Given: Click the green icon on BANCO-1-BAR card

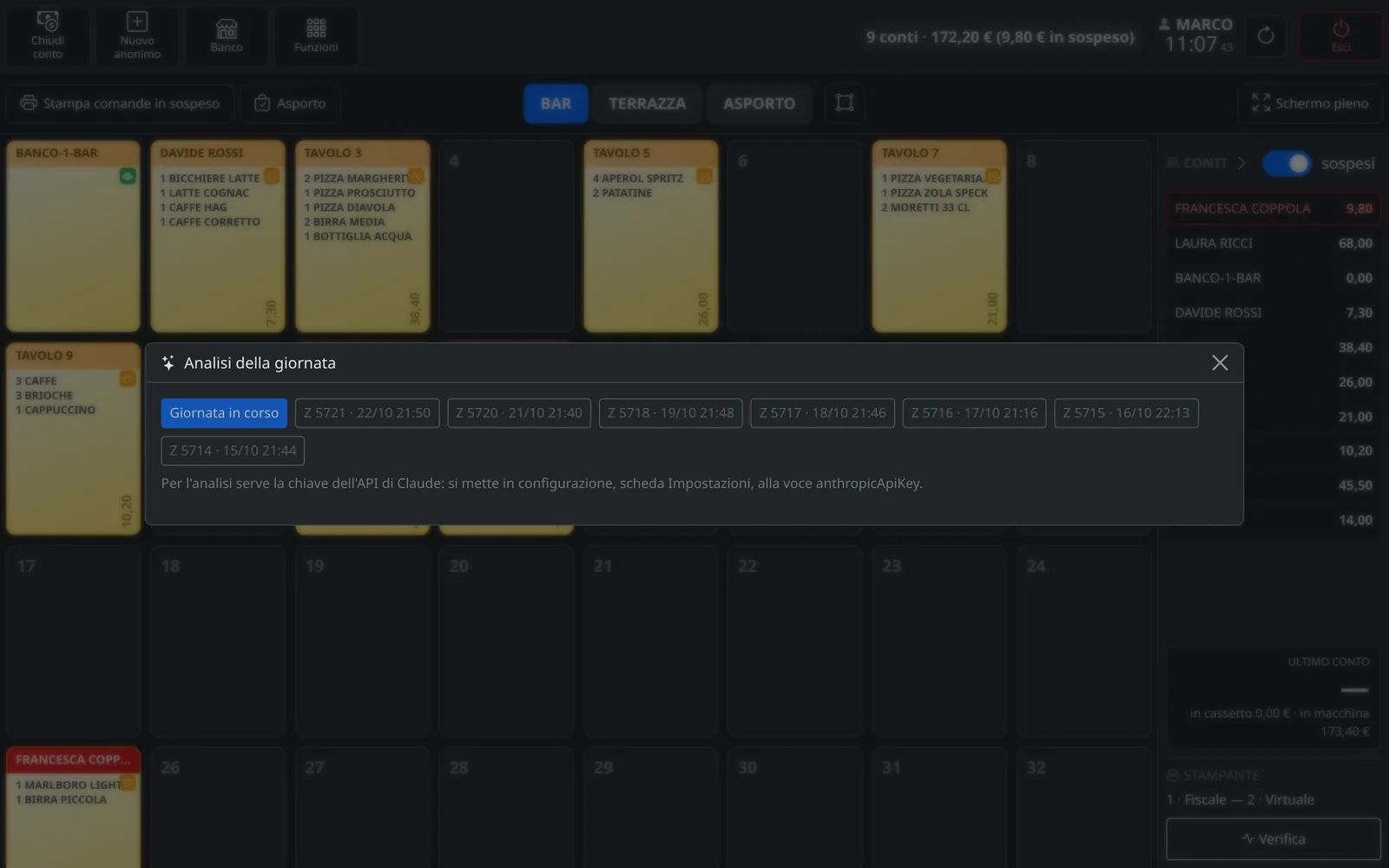Looking at the screenshot, I should [x=128, y=176].
